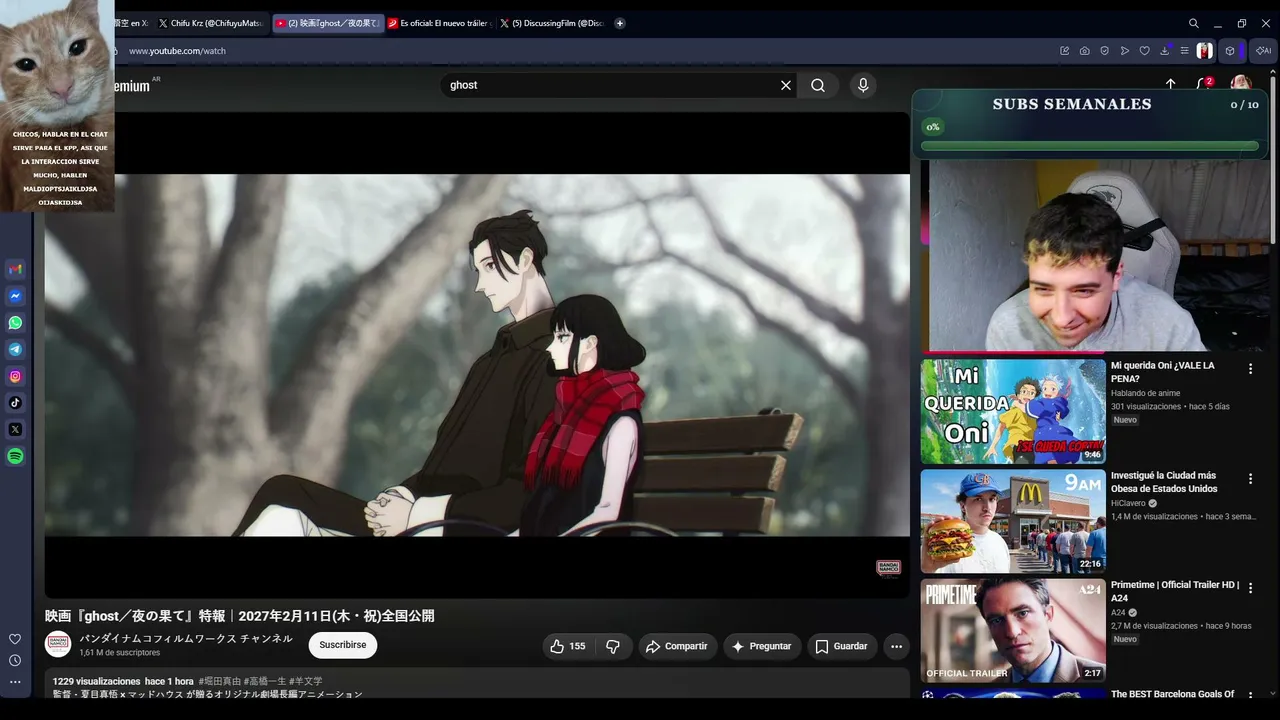Add page to bookmarks with heart icon
Screen dimensions: 1280x720
1145,51
